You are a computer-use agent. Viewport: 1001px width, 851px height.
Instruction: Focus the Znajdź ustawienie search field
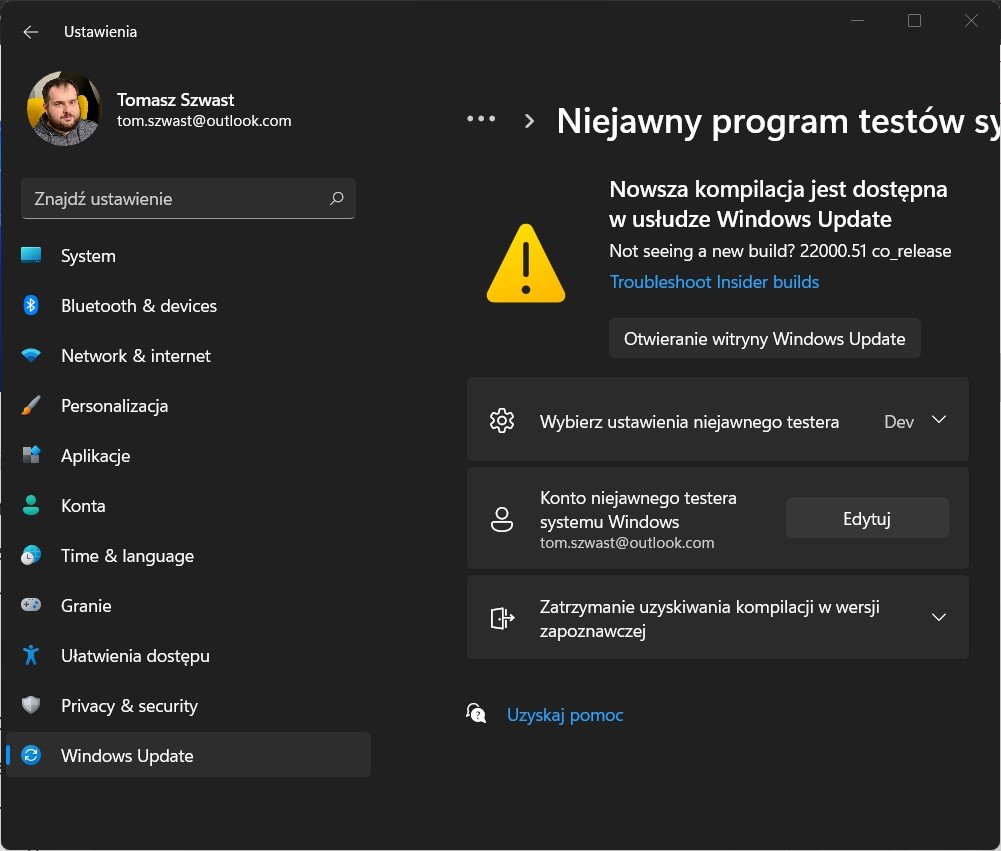188,199
